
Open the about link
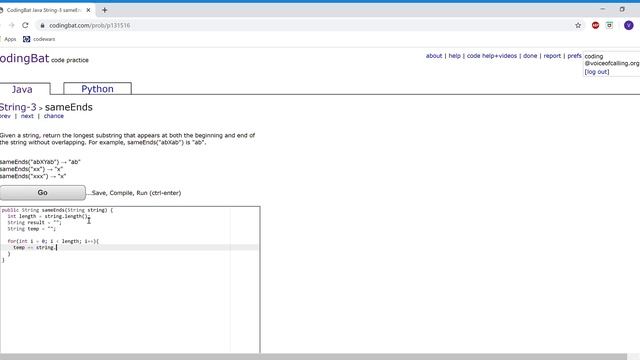point(434,56)
